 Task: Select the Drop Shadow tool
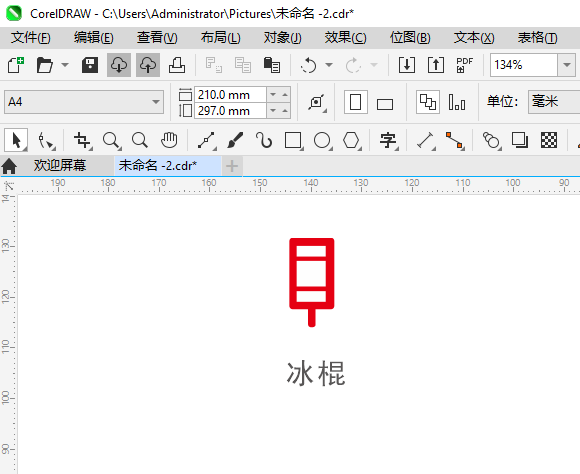(520, 141)
